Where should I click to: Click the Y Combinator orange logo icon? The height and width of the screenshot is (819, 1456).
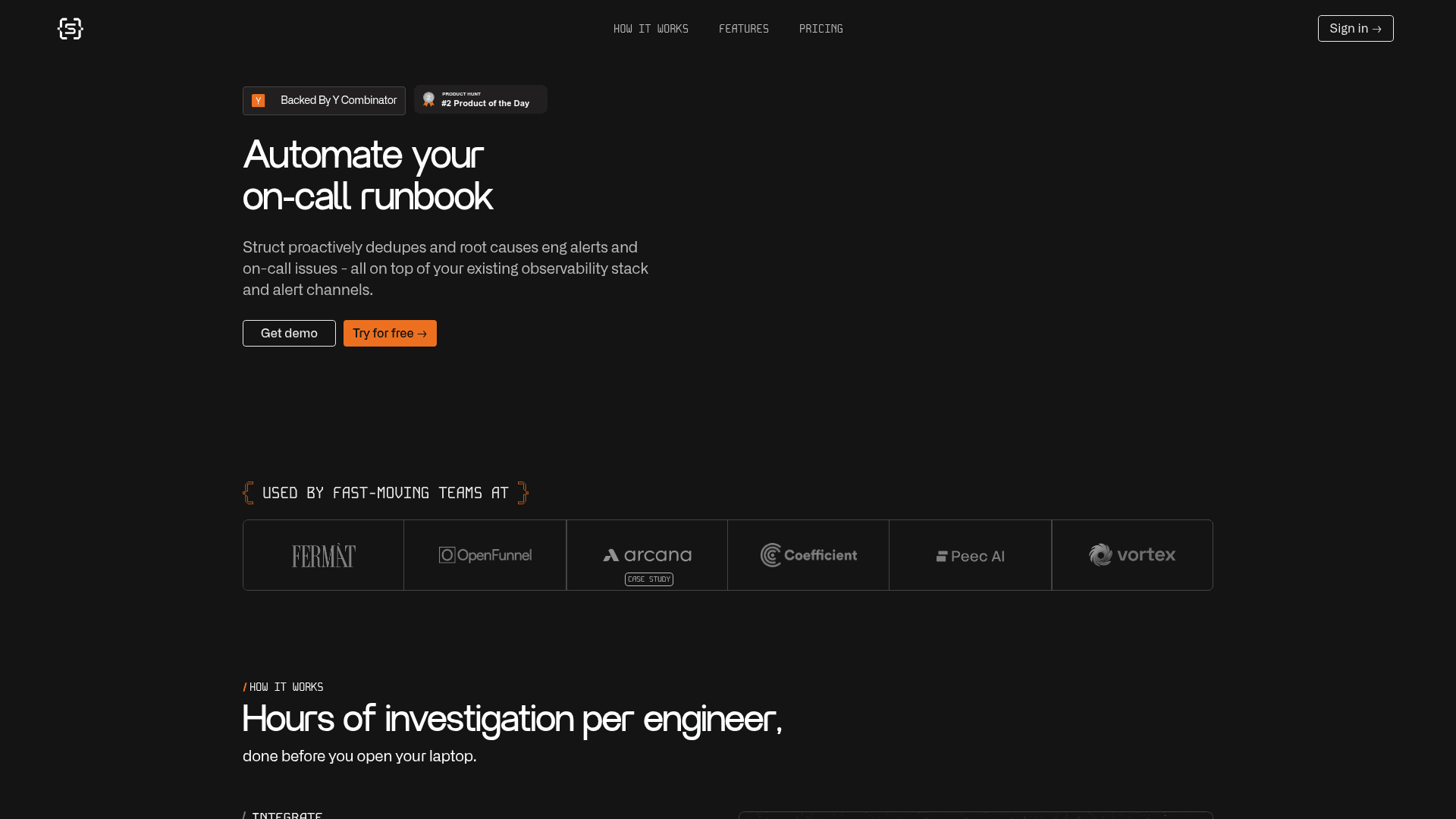click(x=259, y=101)
